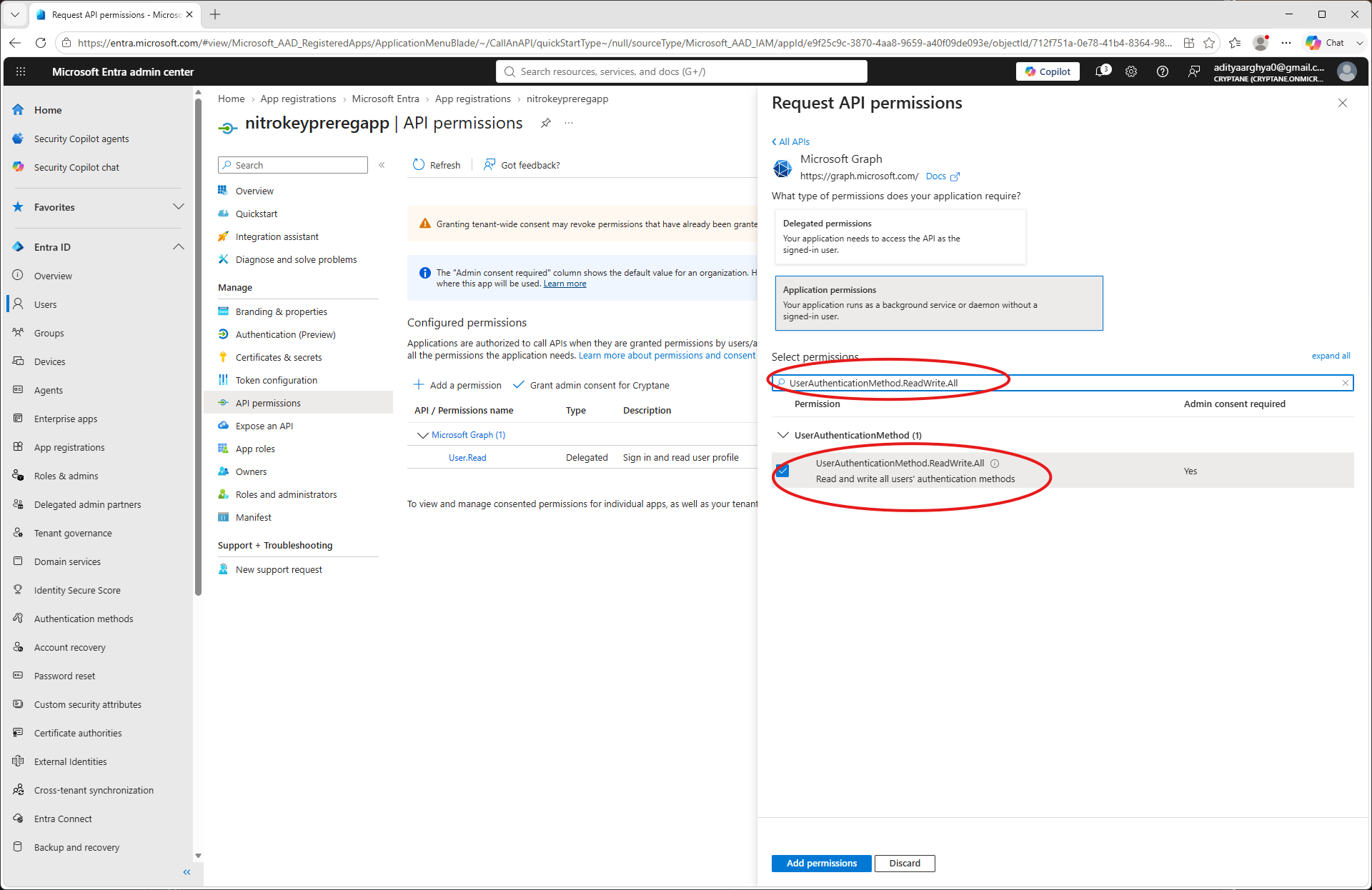Clear the permission search text
Viewport: 1372px width, 890px height.
coord(1346,383)
